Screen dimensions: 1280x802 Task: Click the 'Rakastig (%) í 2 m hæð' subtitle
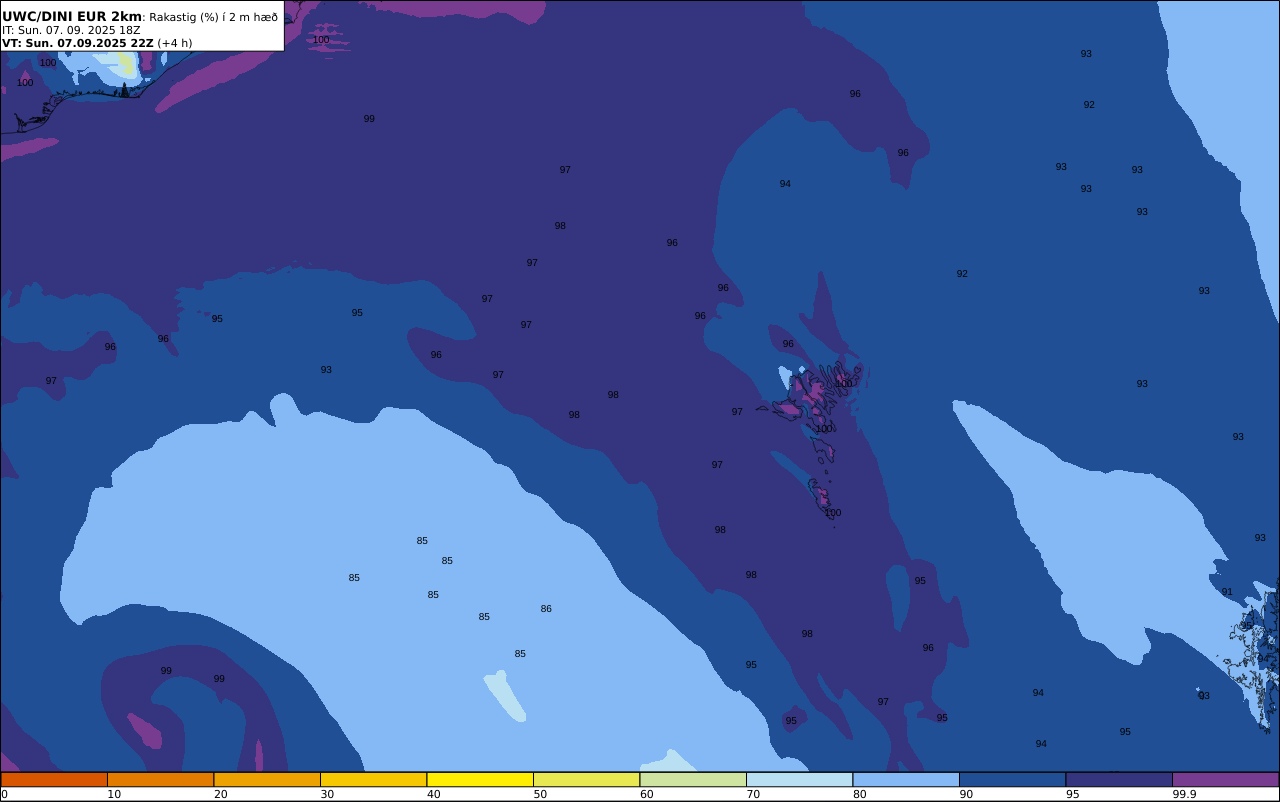[213, 17]
